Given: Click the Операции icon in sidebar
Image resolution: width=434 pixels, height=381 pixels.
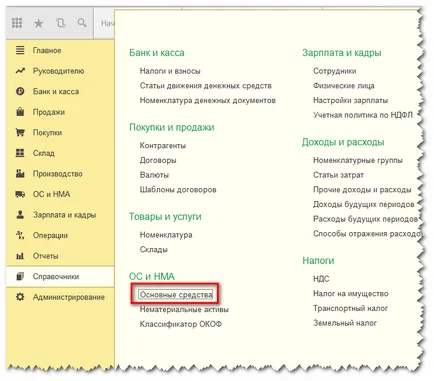Looking at the screenshot, I should click(x=20, y=235).
